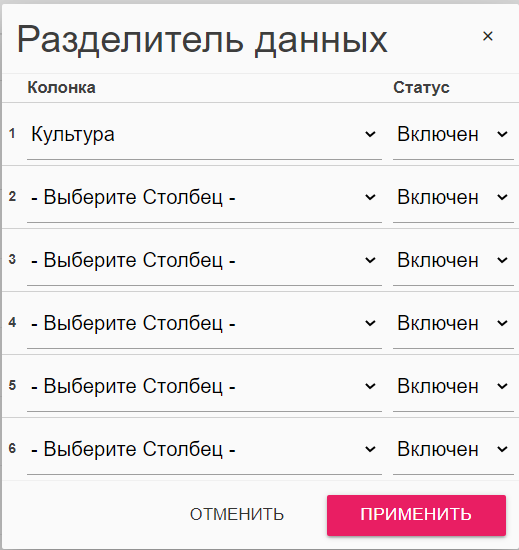Click the chevron arrow of row 3 column

(x=370, y=260)
